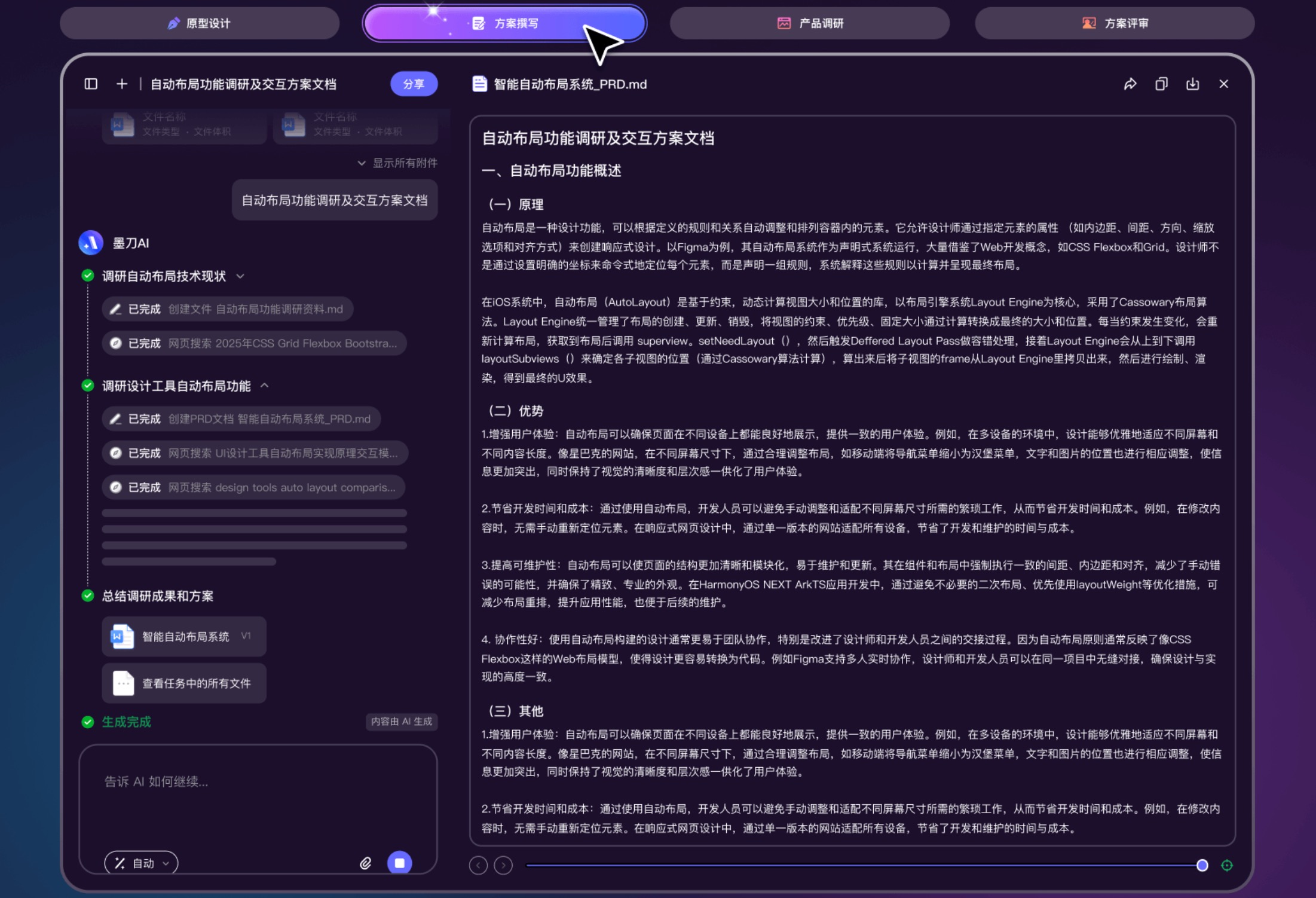Share the PRD document via the forward icon
Screen dimensions: 1316x898
click(1130, 84)
